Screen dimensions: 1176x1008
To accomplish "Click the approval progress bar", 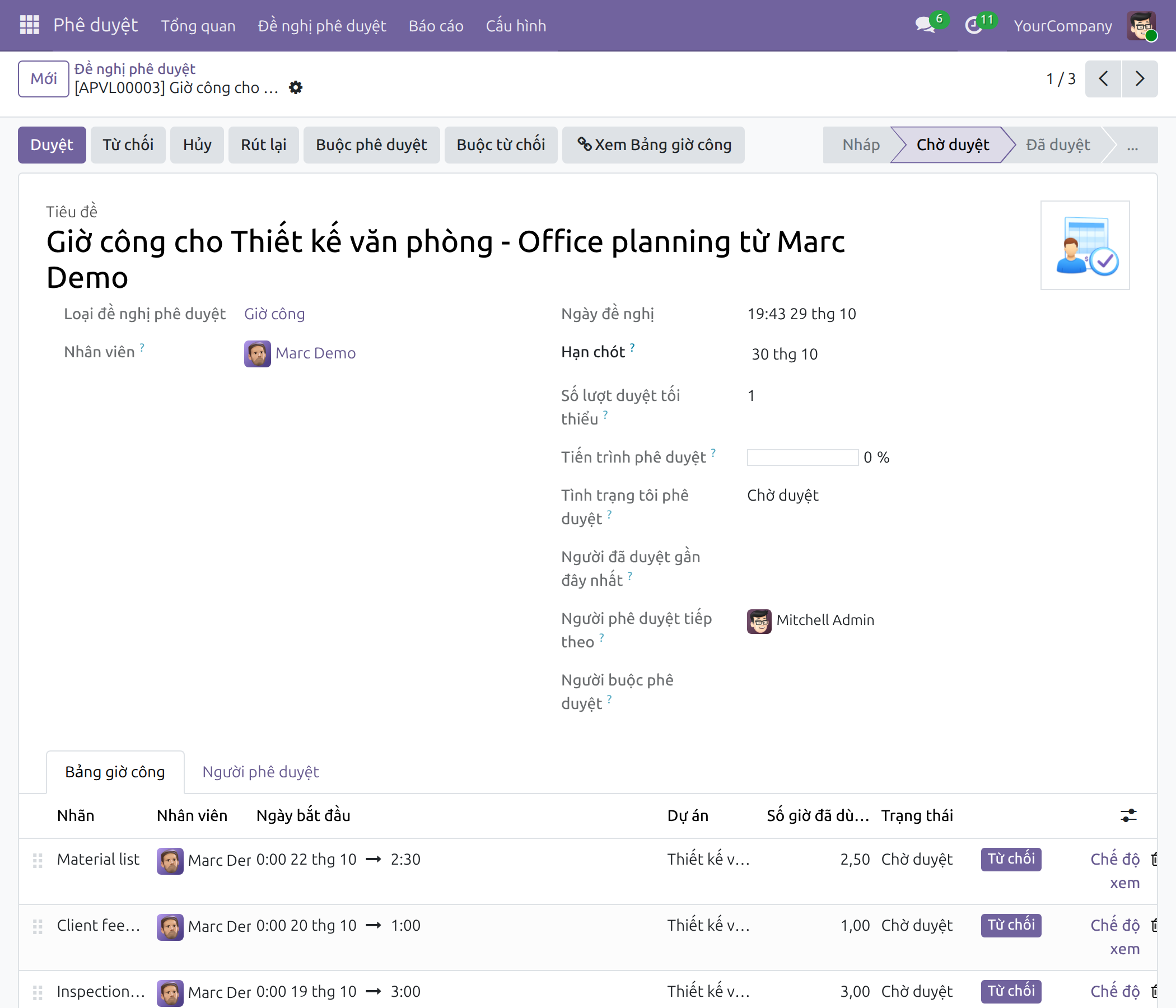I will 802,458.
